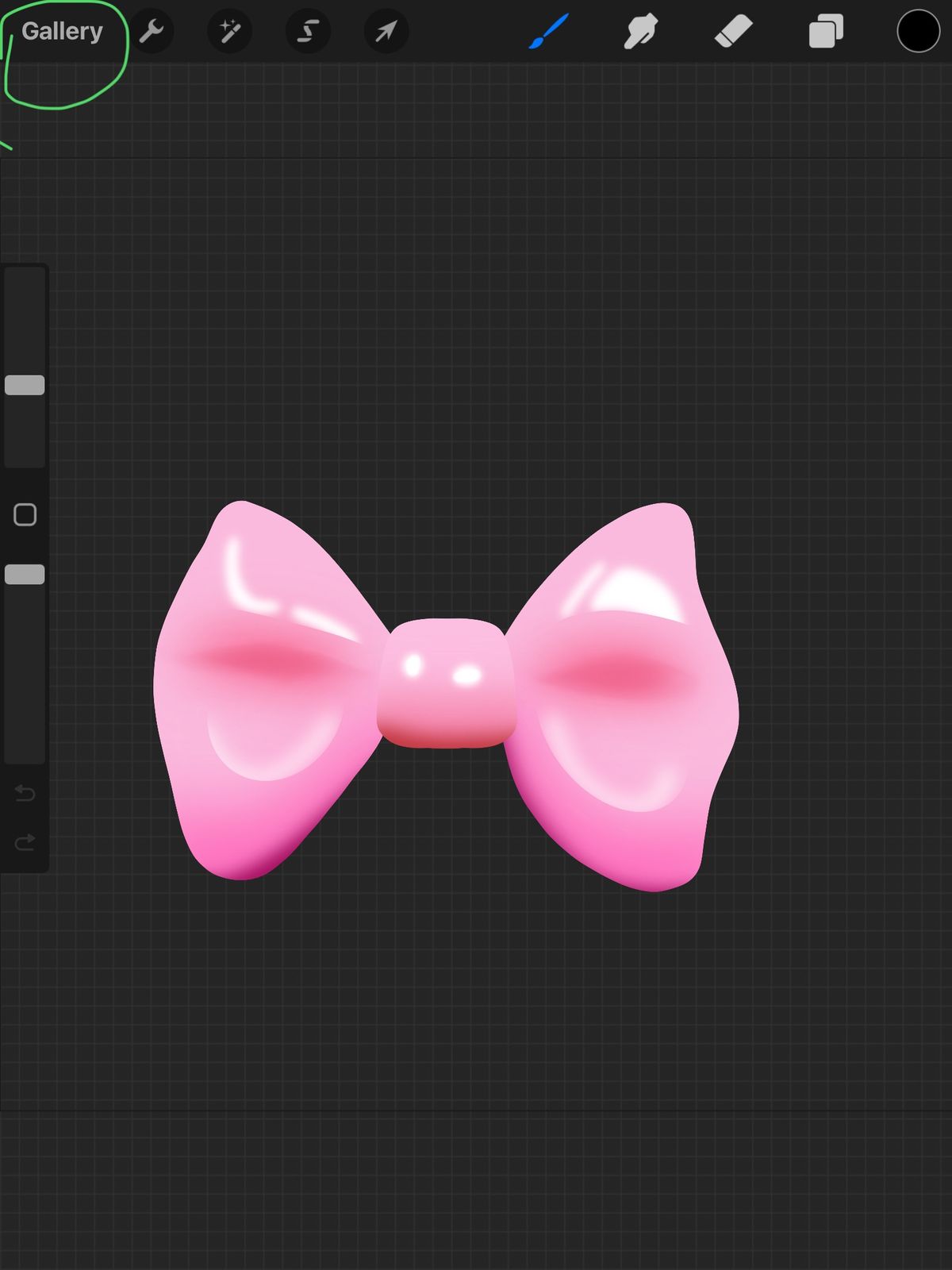Image resolution: width=952 pixels, height=1270 pixels.
Task: Open the black active color swatch
Action: pos(918,32)
